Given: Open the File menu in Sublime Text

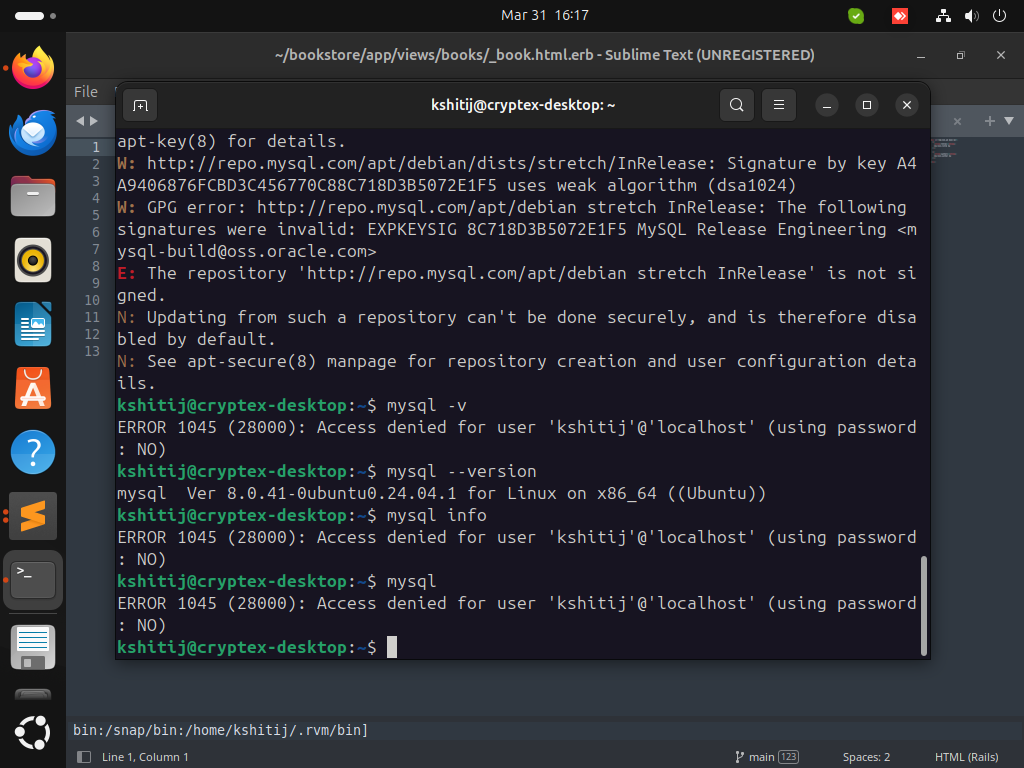Looking at the screenshot, I should pyautogui.click(x=86, y=92).
